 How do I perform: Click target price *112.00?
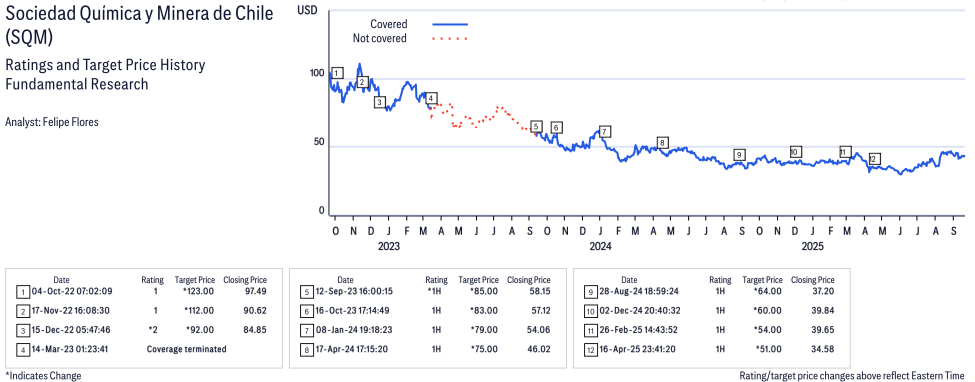199,310
